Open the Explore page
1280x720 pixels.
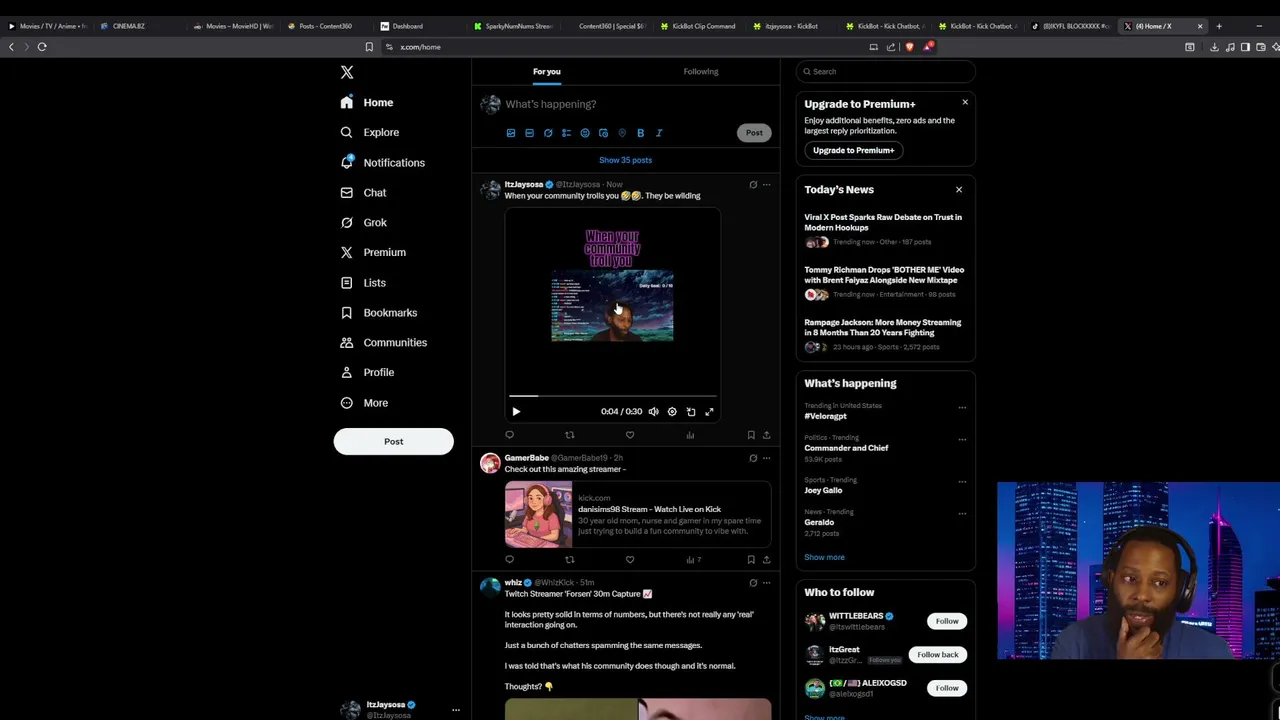[369, 132]
